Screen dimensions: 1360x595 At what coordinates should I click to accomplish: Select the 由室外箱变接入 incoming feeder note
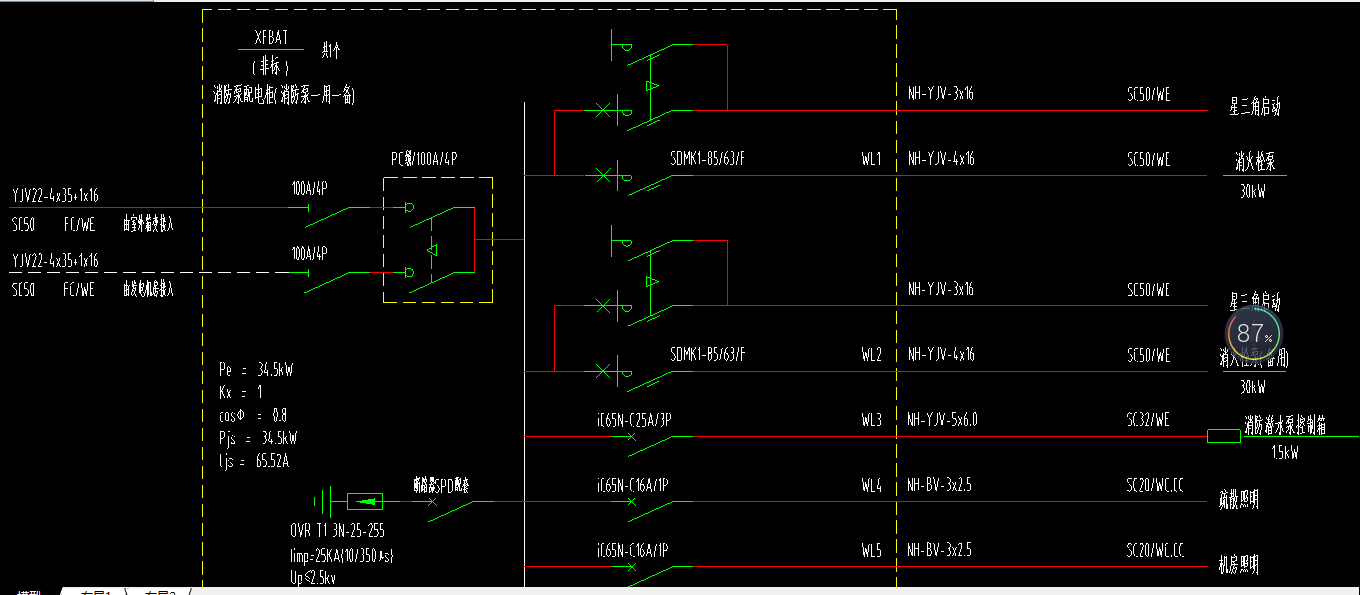click(x=148, y=224)
